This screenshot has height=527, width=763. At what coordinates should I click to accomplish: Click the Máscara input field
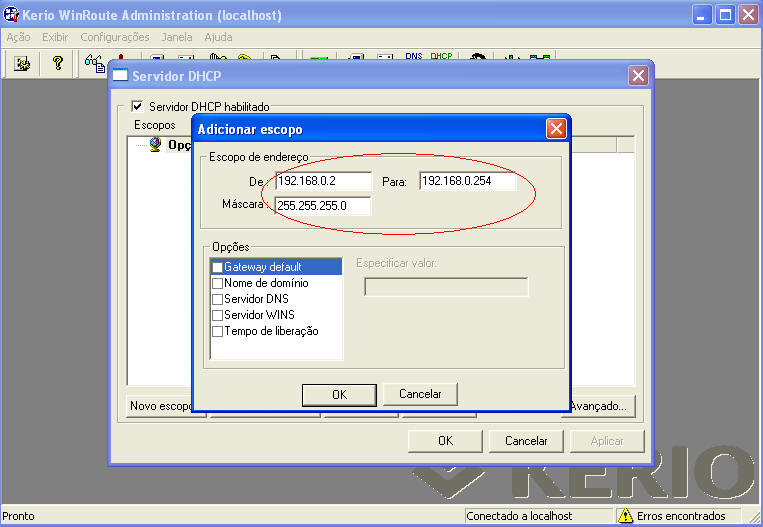coord(322,206)
